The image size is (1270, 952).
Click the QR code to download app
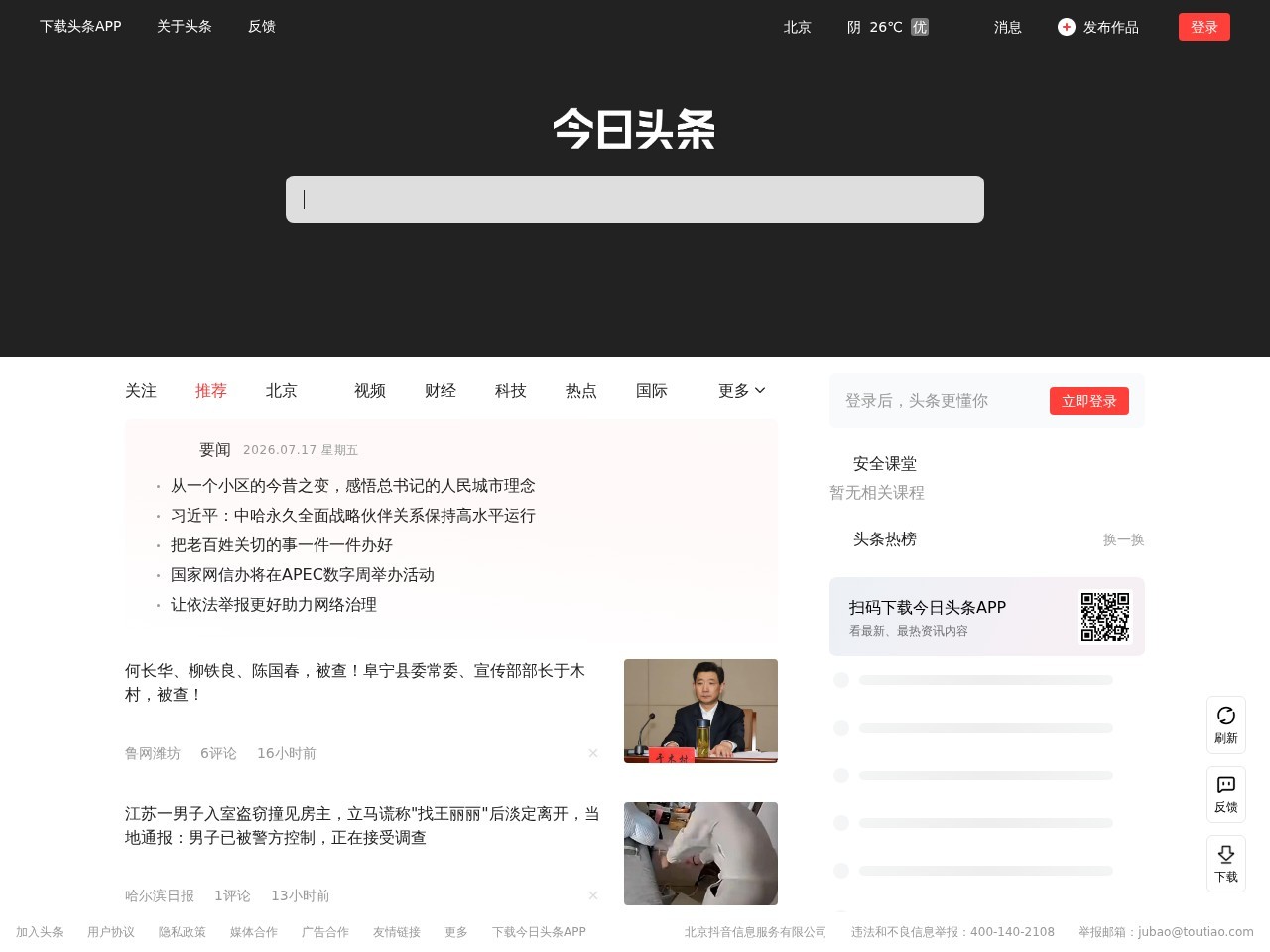point(1105,617)
